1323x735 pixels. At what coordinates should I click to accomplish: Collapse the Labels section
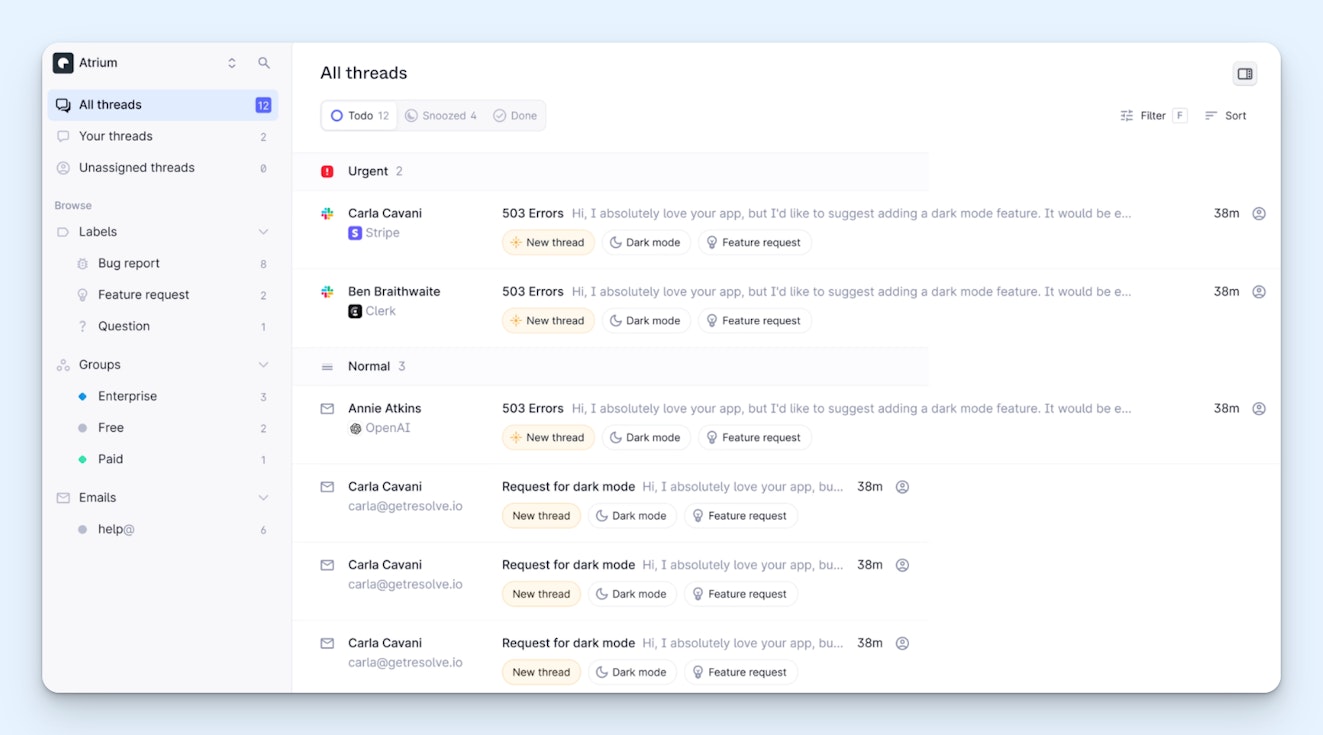tap(263, 232)
